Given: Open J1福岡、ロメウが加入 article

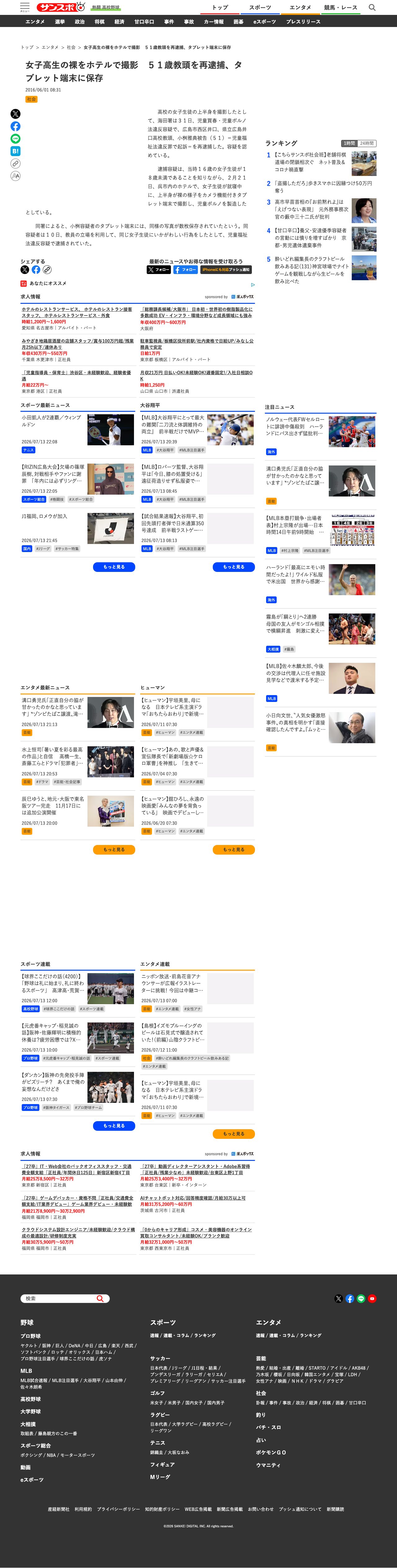Looking at the screenshot, I should pos(44,516).
